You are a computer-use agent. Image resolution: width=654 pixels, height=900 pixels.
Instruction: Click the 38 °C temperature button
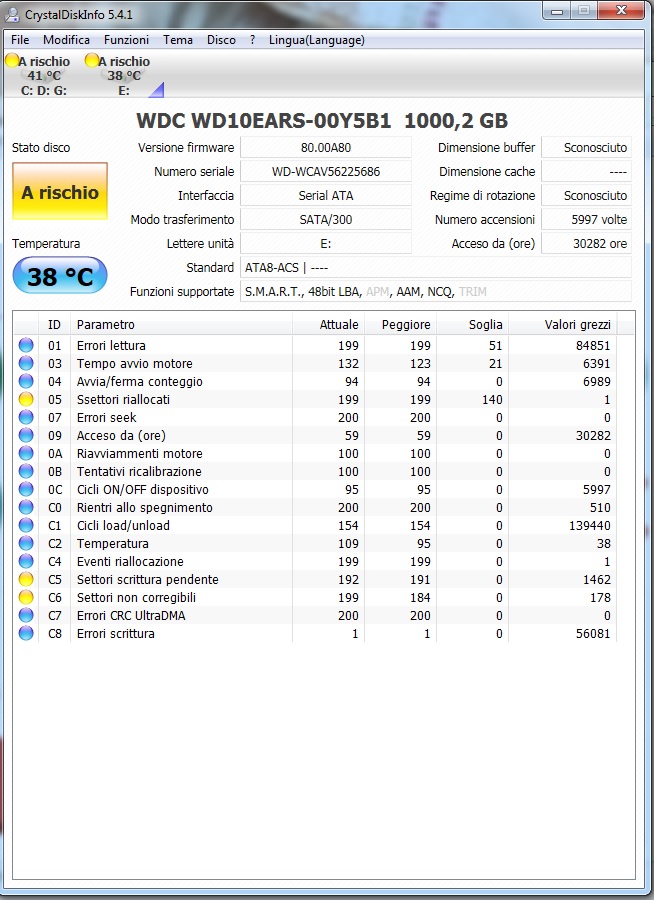pos(60,276)
